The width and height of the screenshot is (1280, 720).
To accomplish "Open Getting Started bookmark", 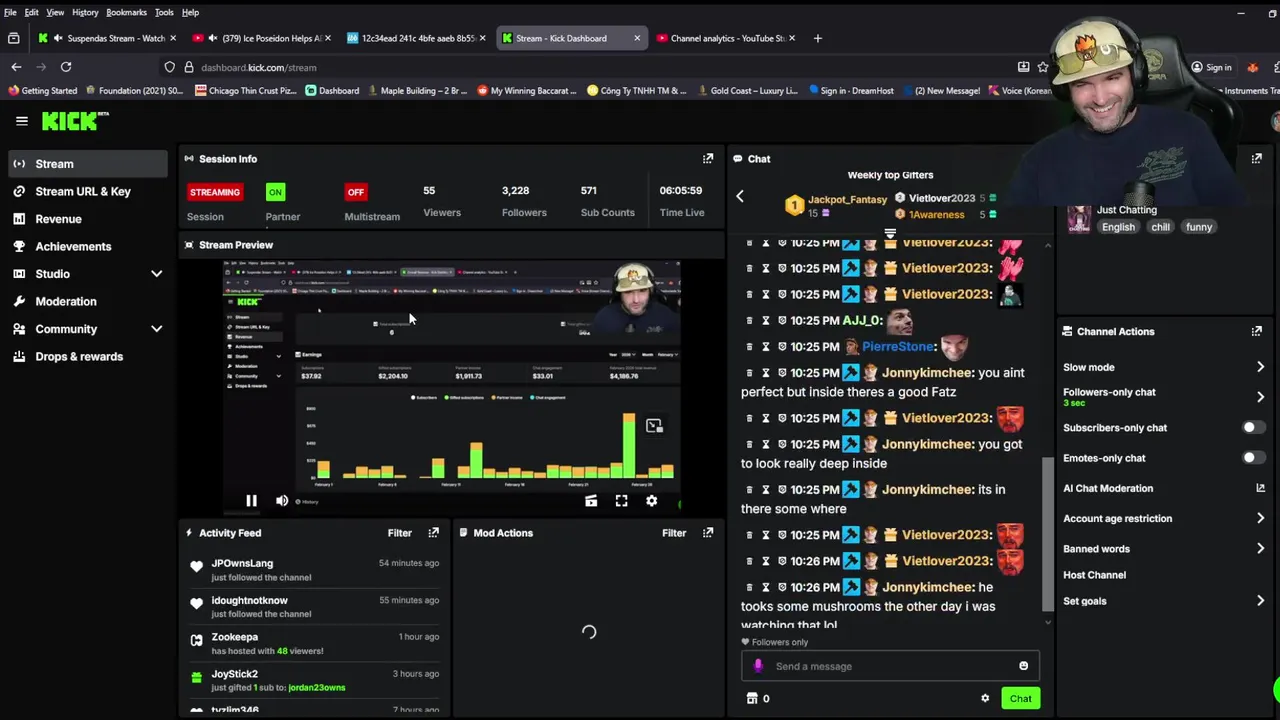I will click(41, 91).
